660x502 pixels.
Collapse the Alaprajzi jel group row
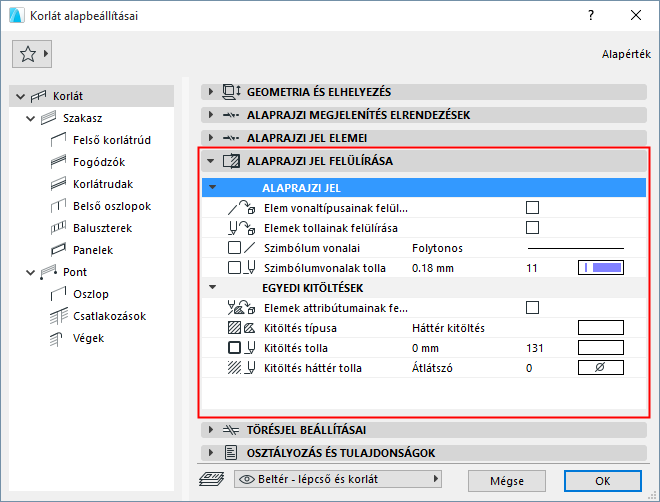213,187
